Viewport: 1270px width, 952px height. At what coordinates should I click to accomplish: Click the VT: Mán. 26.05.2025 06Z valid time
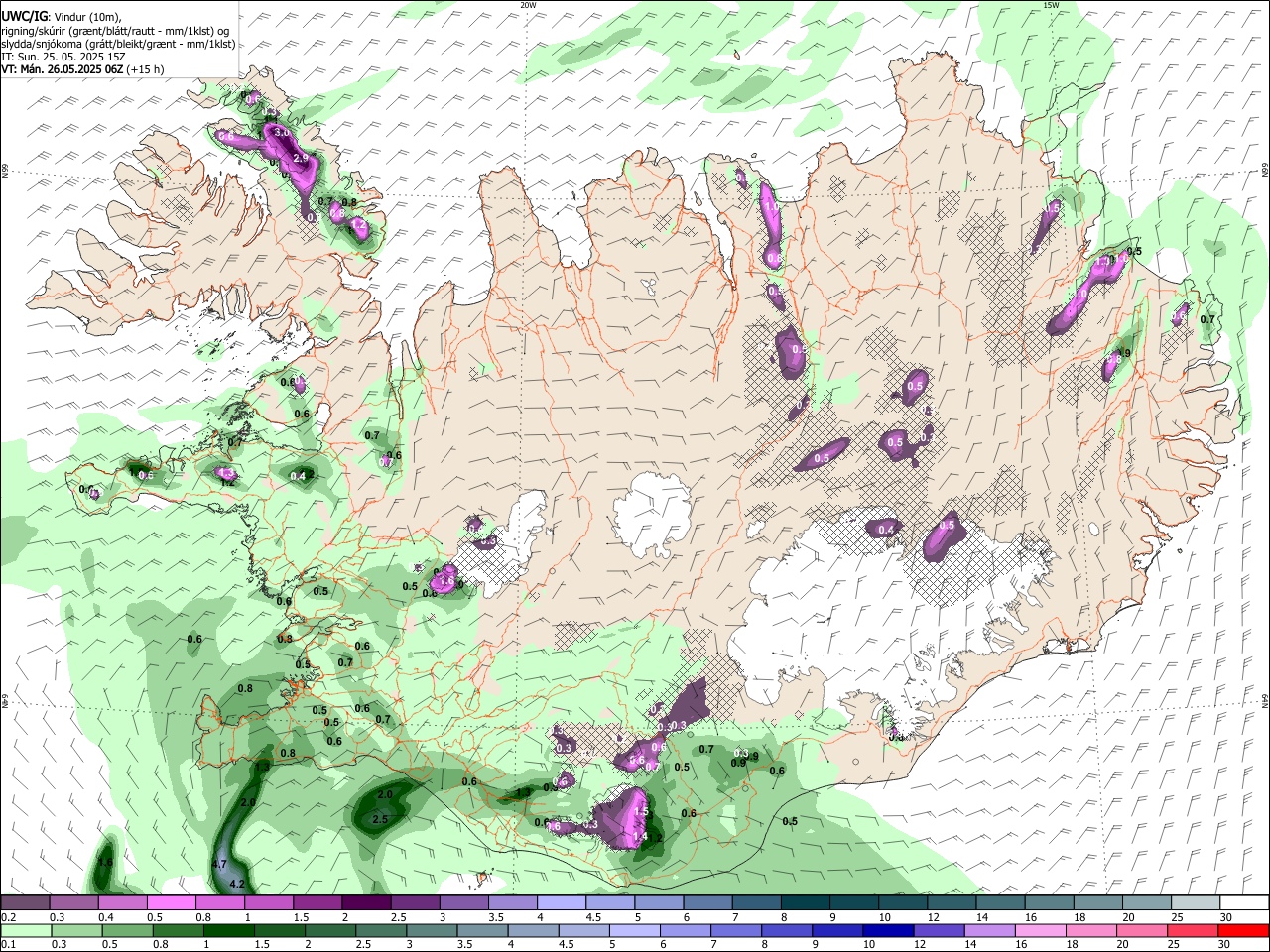[62, 69]
